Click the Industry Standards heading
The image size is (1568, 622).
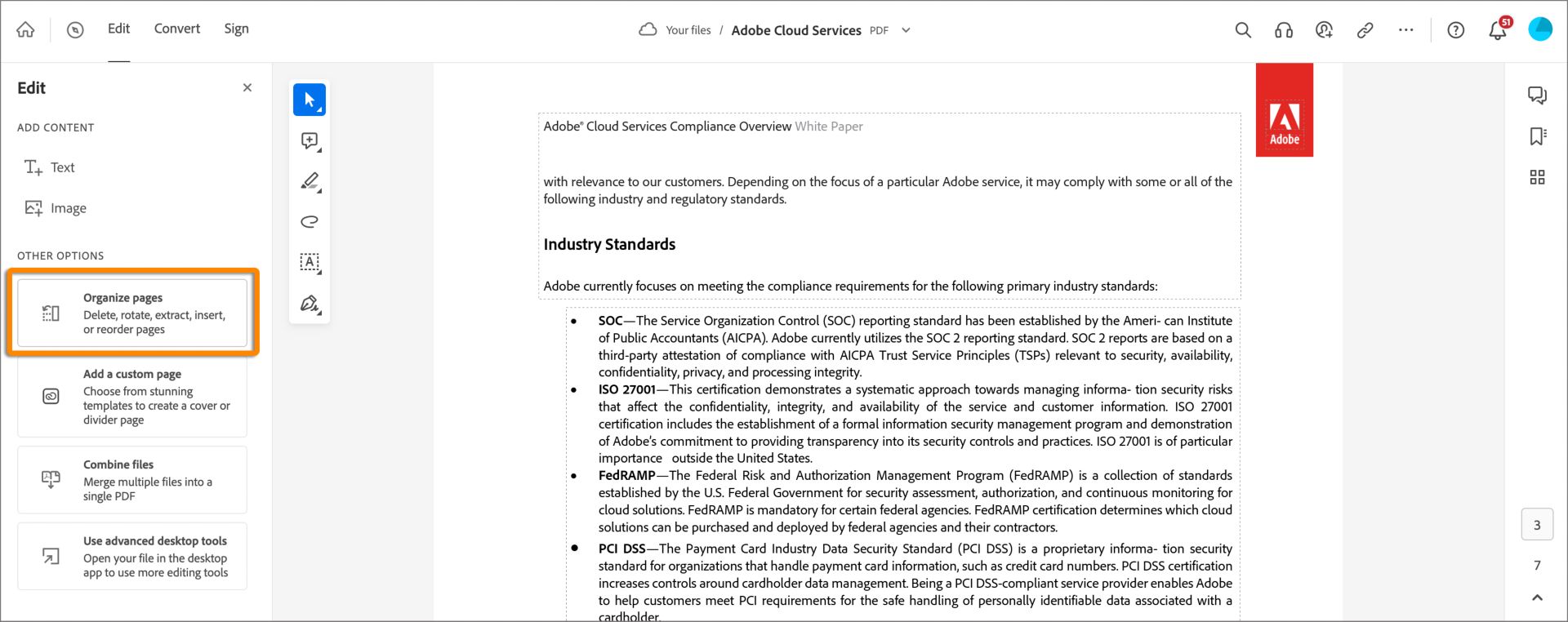pos(609,244)
